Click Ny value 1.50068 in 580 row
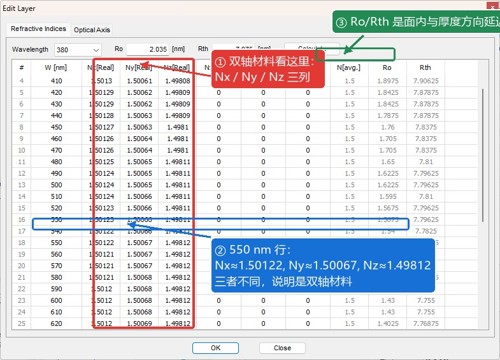 click(x=139, y=277)
